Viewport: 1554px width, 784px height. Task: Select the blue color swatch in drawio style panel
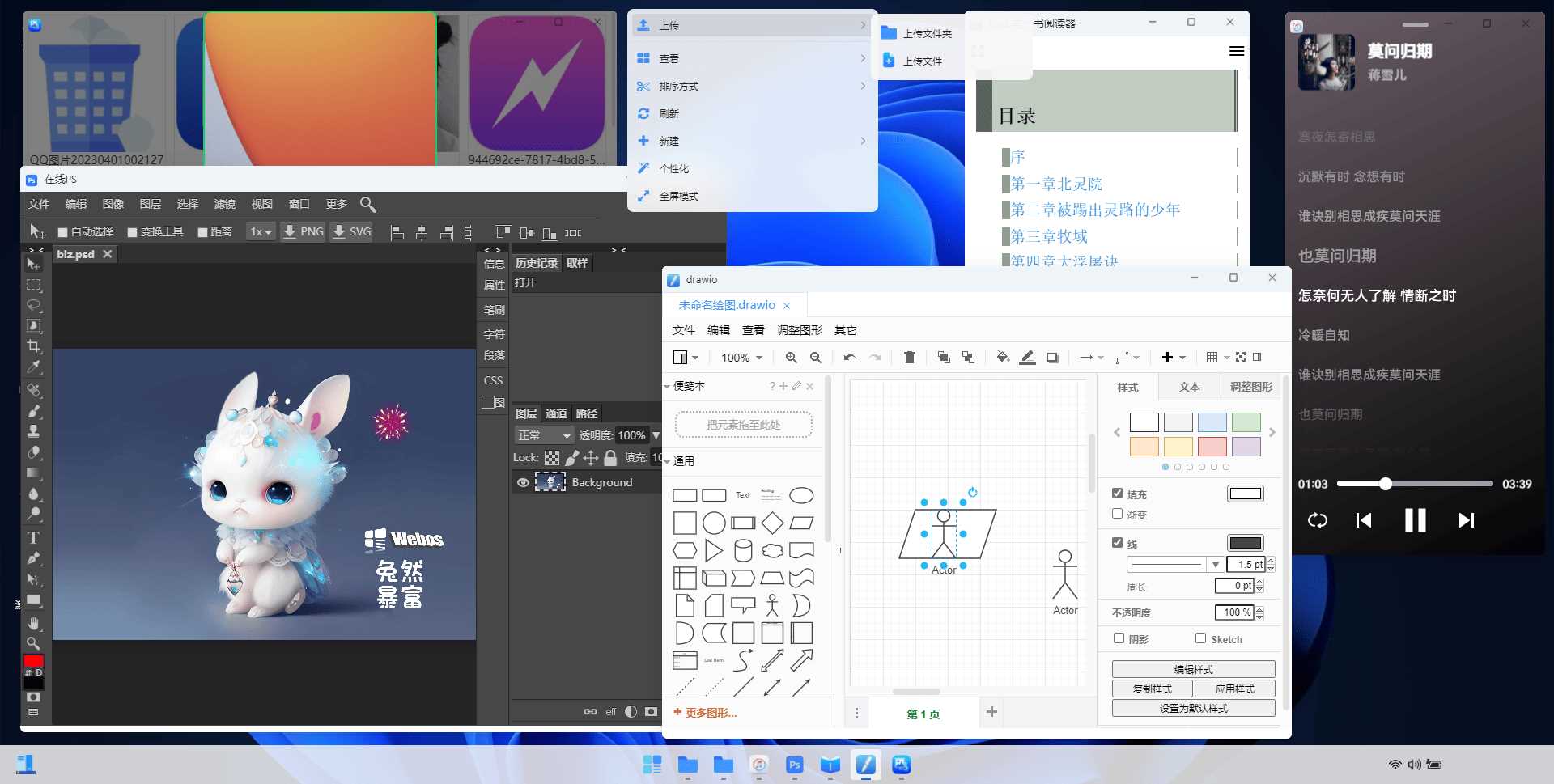coord(1212,422)
